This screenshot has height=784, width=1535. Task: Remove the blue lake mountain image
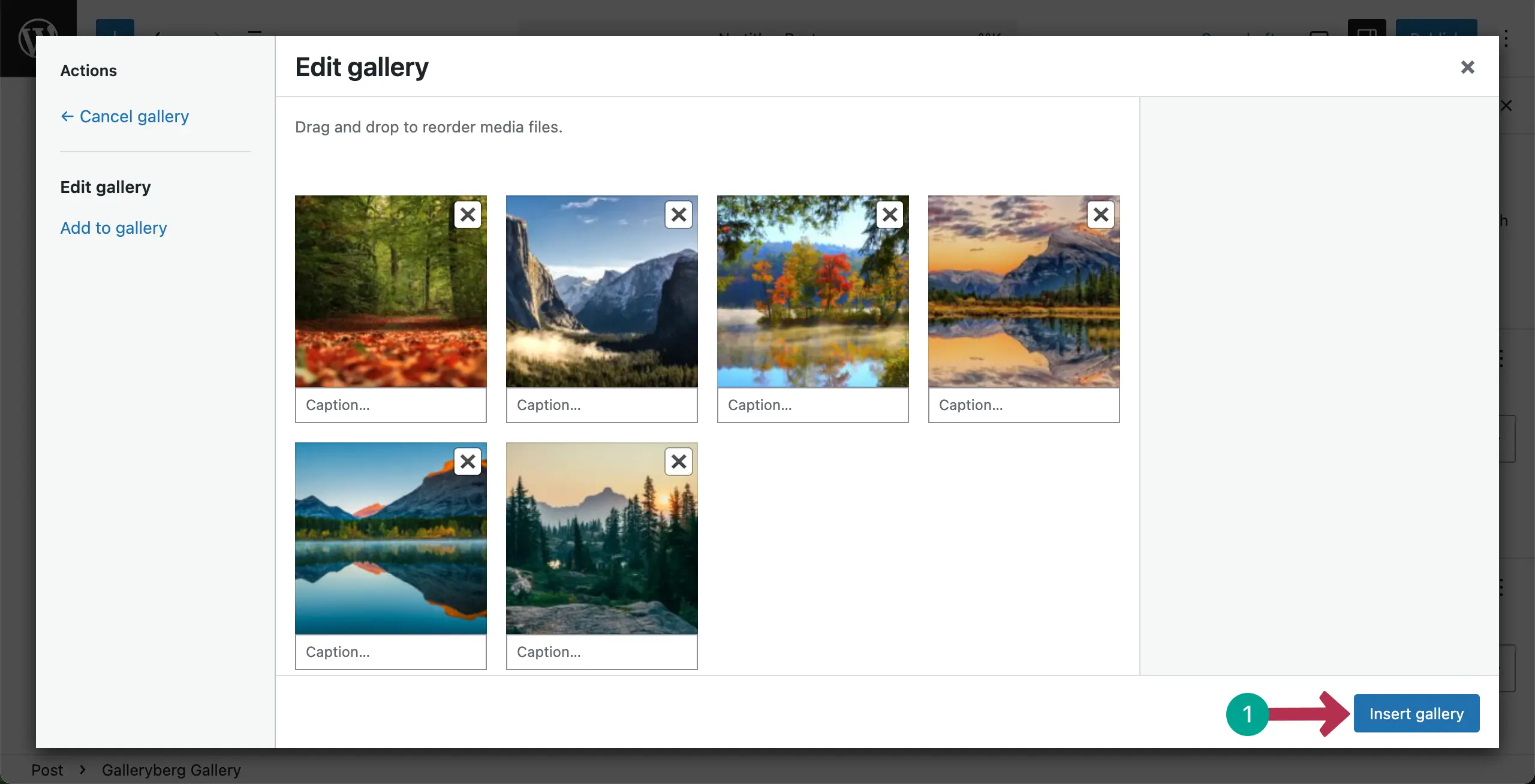(468, 462)
